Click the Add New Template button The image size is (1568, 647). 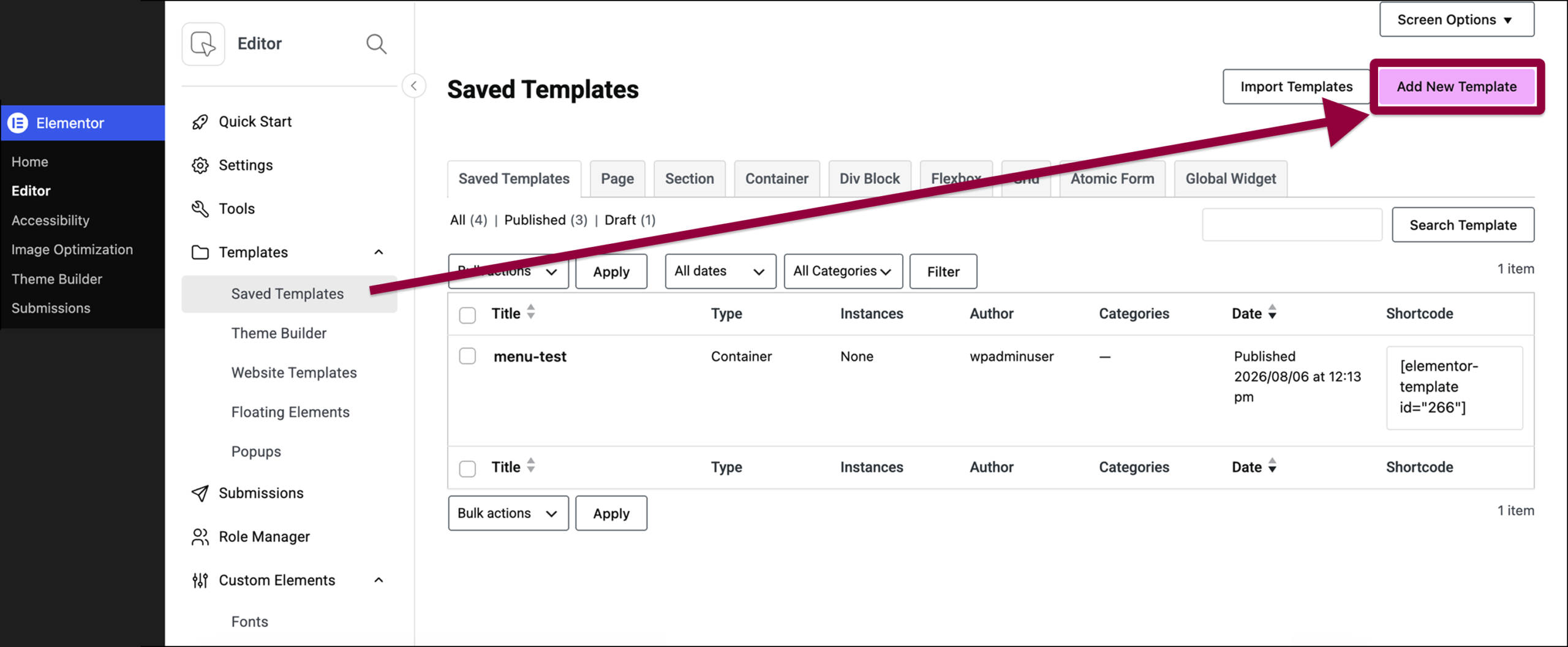pyautogui.click(x=1456, y=86)
